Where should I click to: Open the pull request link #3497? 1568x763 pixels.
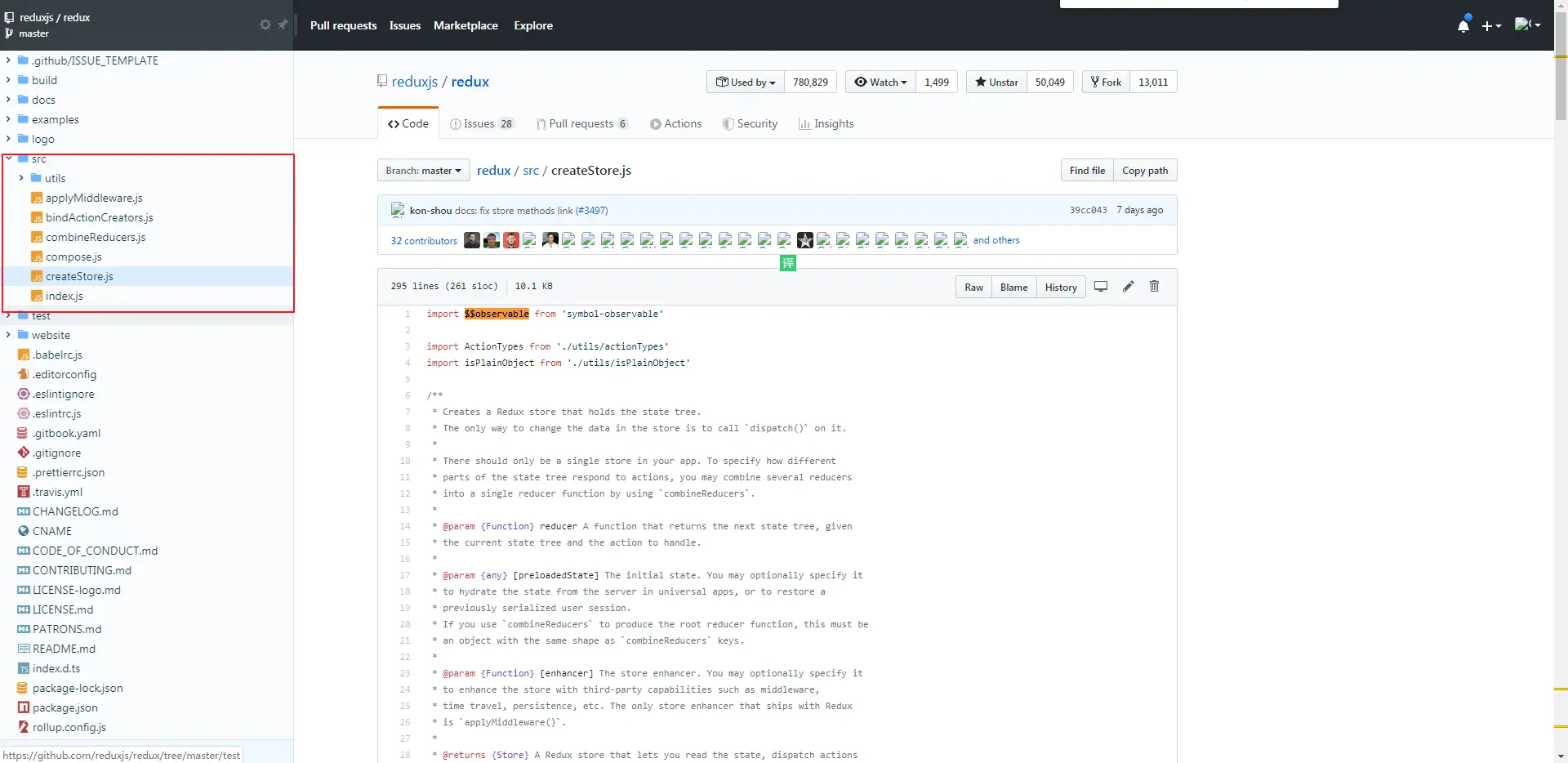tap(592, 210)
